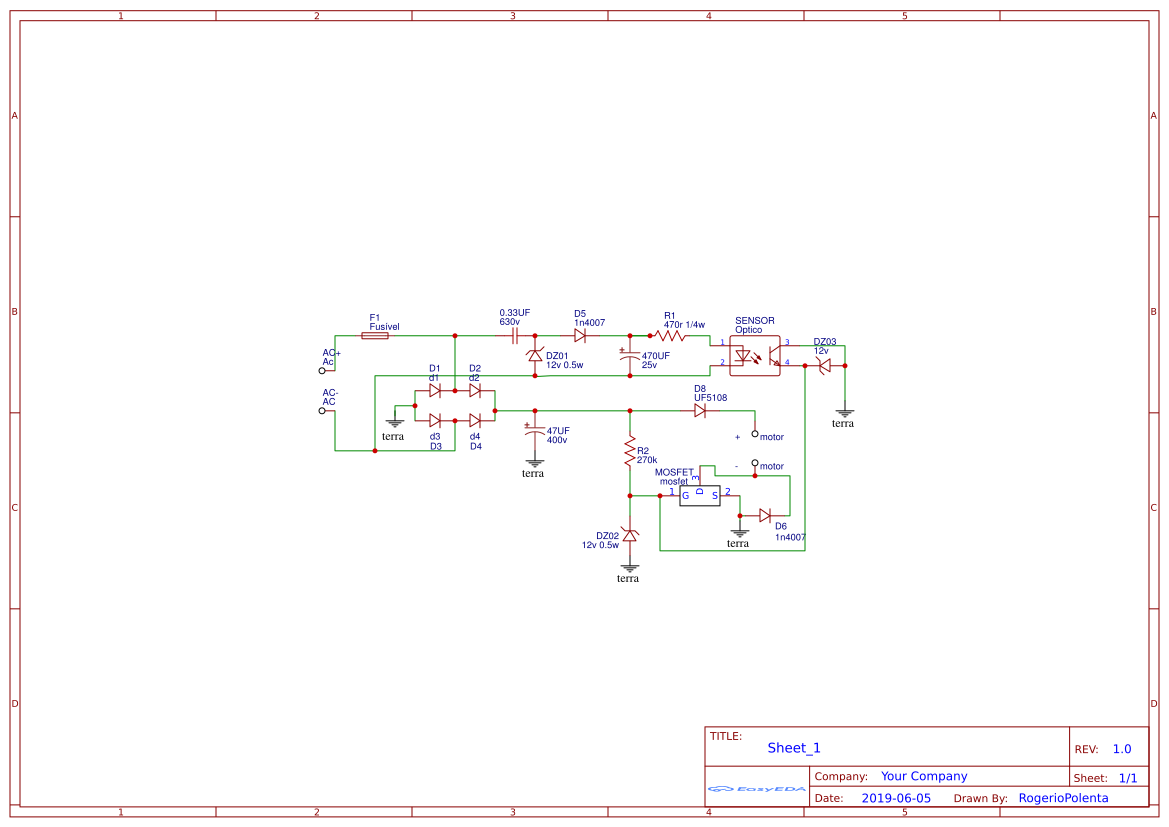Select the D2 bridge diode symbol
Viewport: 1169px width, 827px height.
pos(475,390)
